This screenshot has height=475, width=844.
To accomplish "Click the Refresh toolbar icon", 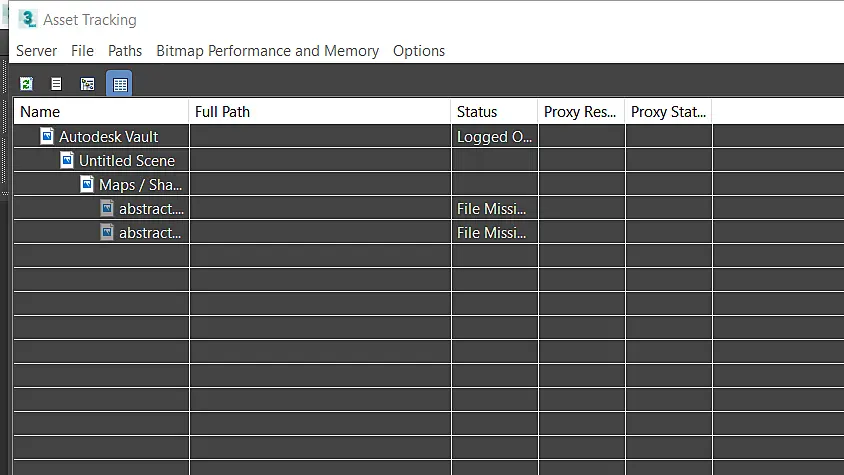I will pos(26,84).
